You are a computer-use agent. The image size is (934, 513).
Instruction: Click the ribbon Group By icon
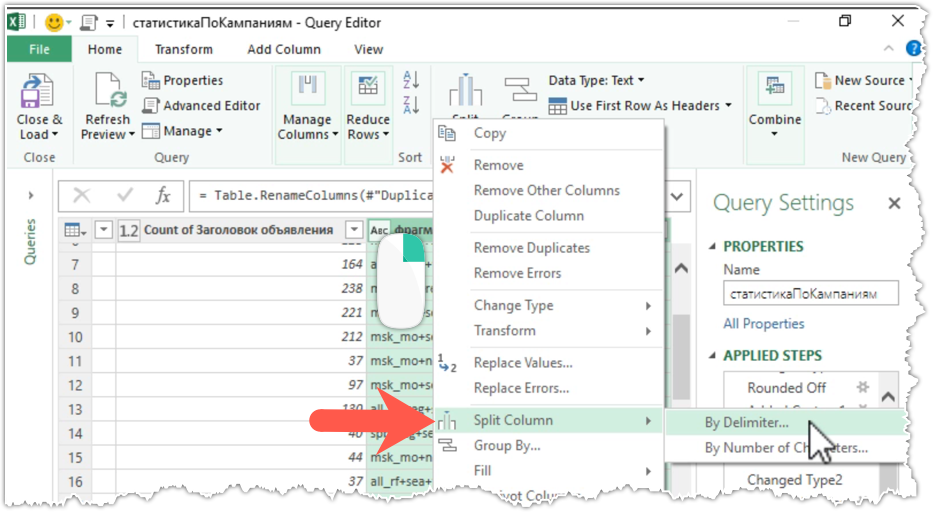(x=520, y=90)
